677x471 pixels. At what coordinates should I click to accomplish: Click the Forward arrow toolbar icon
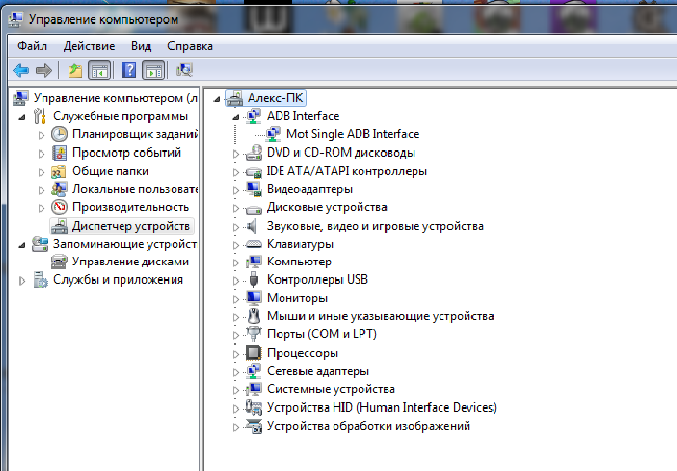click(44, 70)
